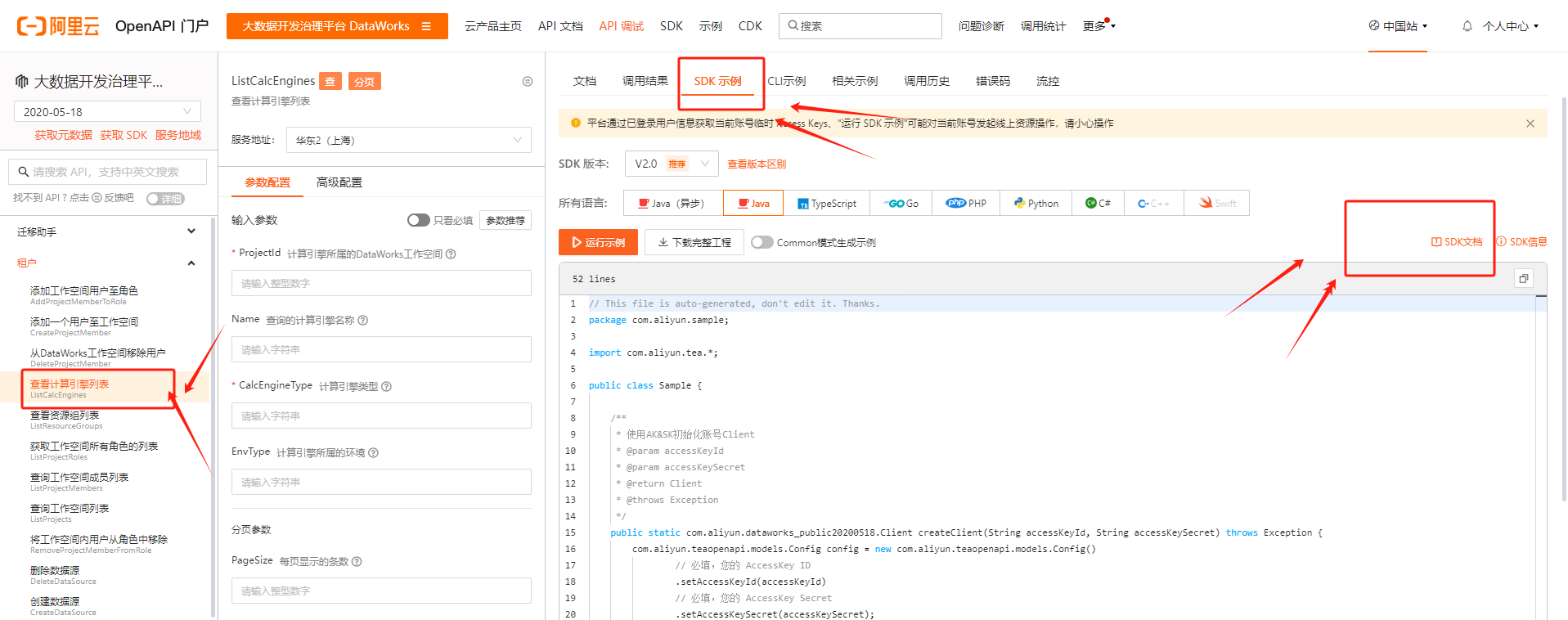Click 下载完整工程 button

(694, 242)
